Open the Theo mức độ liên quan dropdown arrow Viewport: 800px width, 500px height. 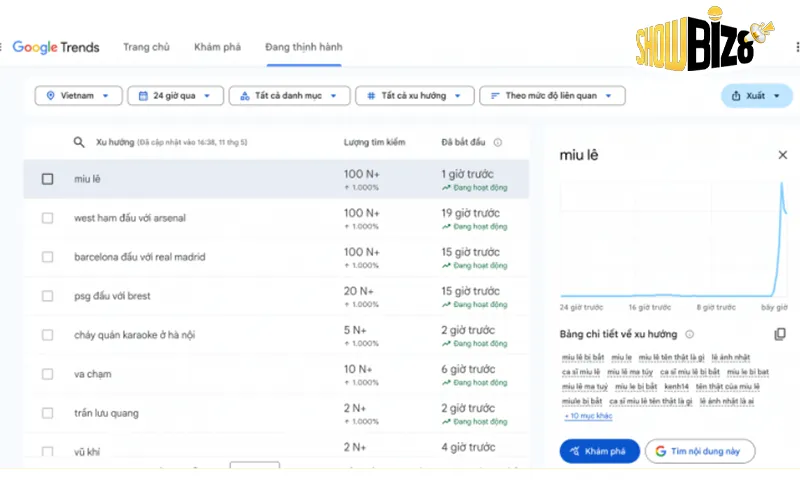coord(608,95)
